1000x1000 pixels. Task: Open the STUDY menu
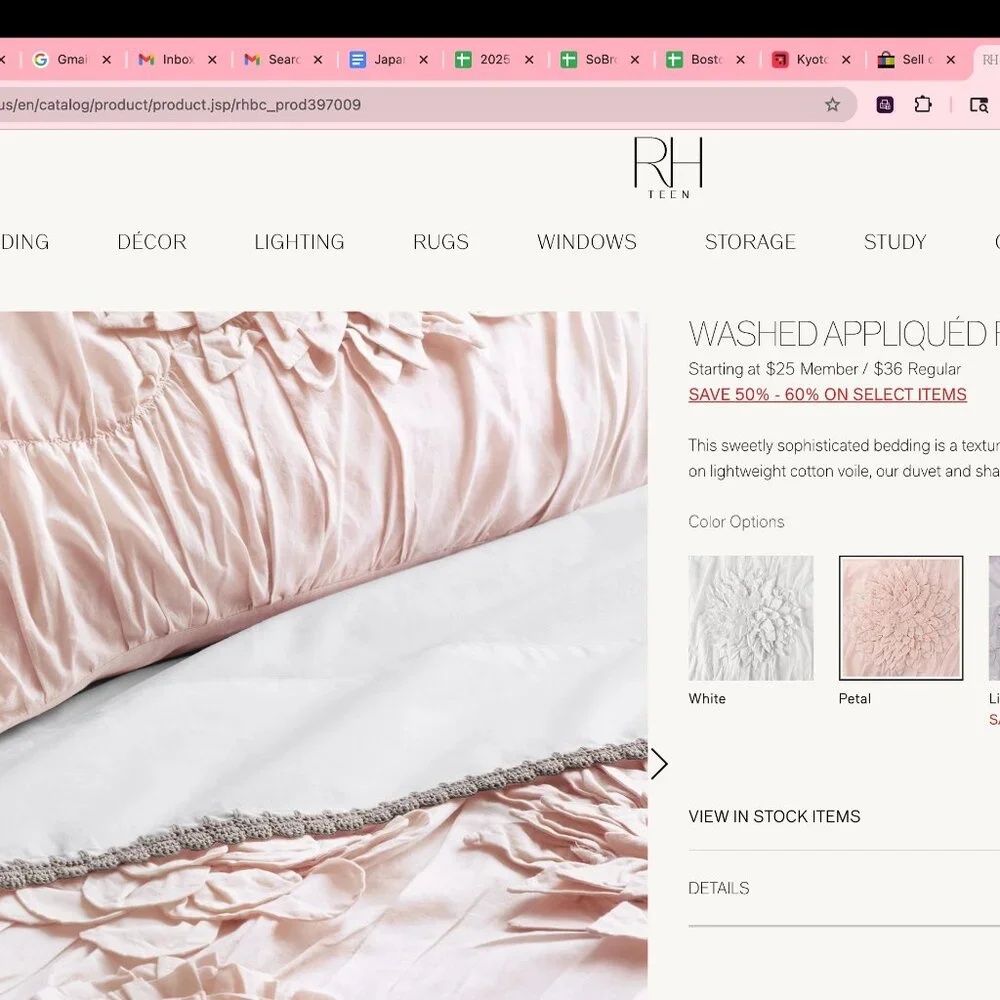tap(895, 242)
